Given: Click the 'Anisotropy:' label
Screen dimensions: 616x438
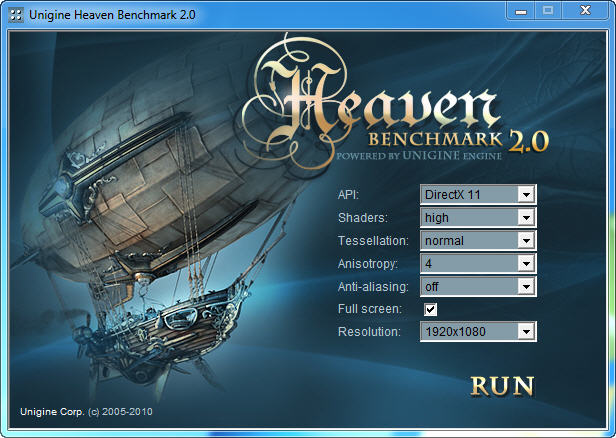Looking at the screenshot, I should coord(368,264).
